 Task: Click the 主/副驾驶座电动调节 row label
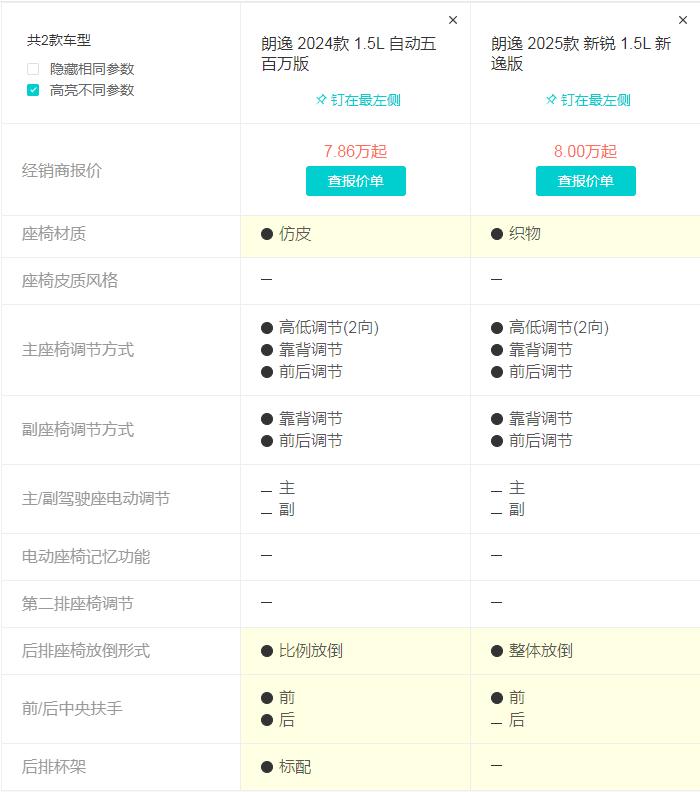pos(96,499)
